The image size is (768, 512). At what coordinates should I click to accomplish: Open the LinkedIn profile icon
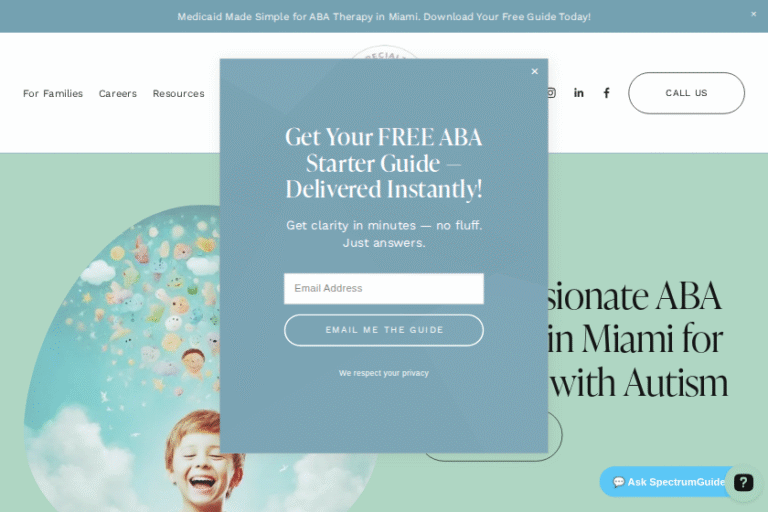(578, 93)
